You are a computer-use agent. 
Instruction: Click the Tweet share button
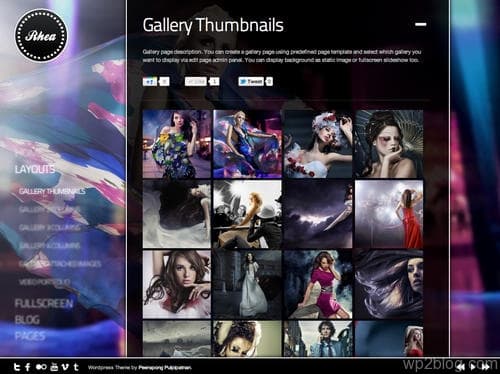pos(251,81)
